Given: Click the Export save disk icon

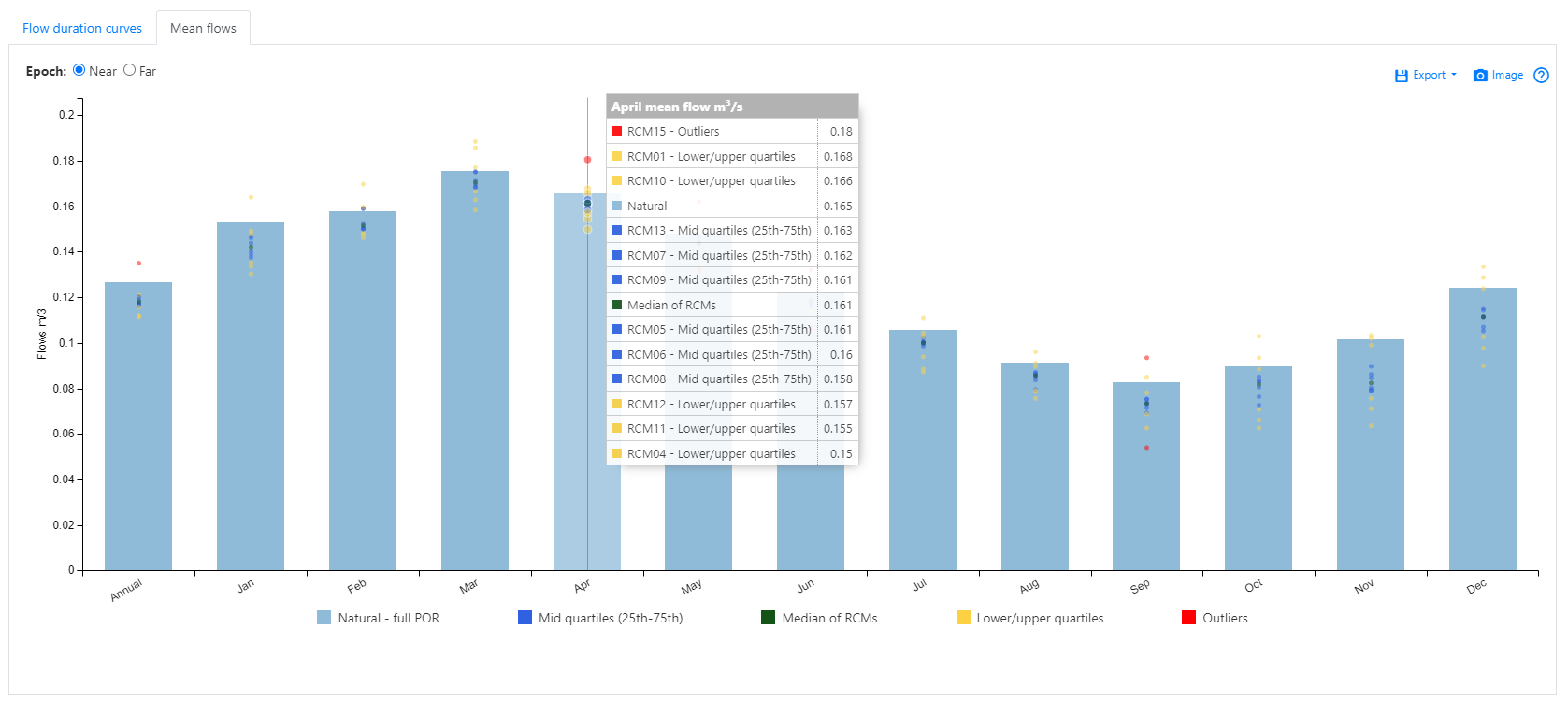Looking at the screenshot, I should [1401, 76].
